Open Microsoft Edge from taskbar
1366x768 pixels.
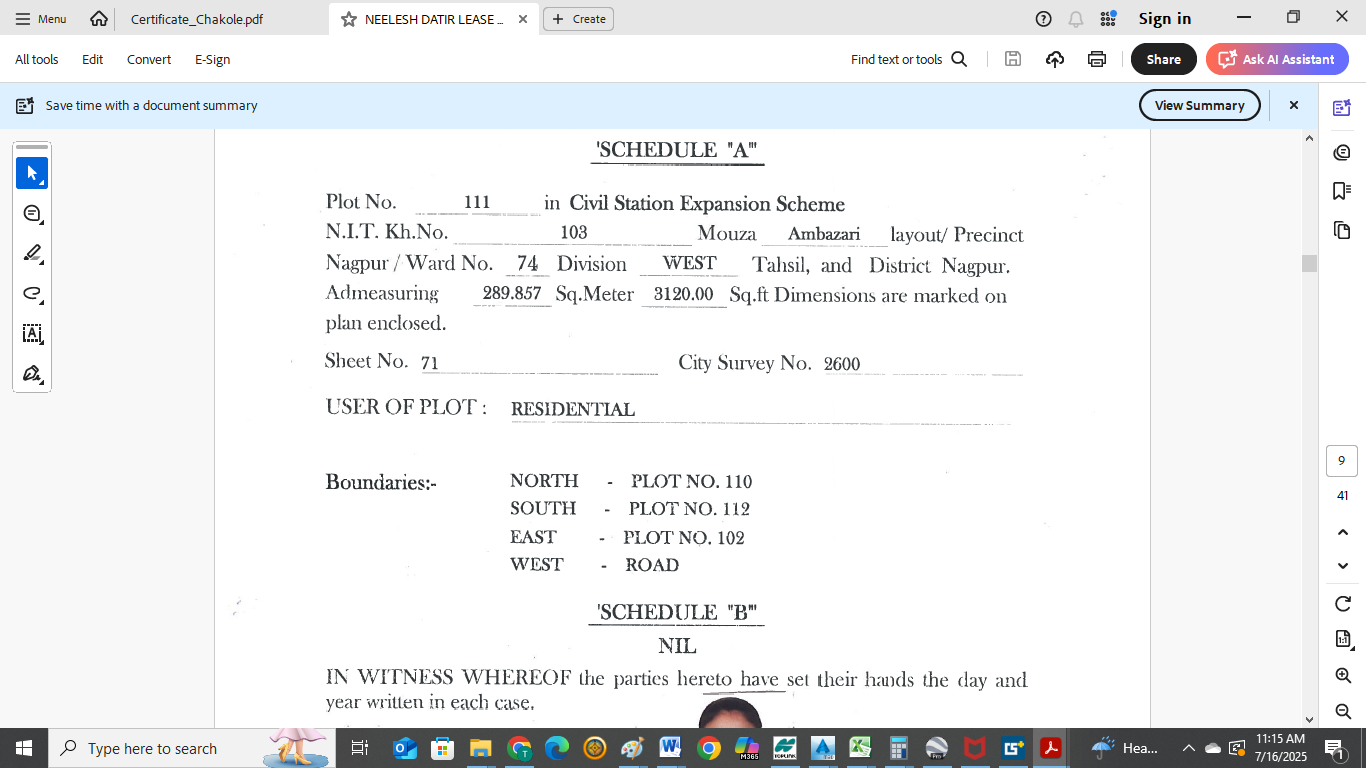(557, 748)
